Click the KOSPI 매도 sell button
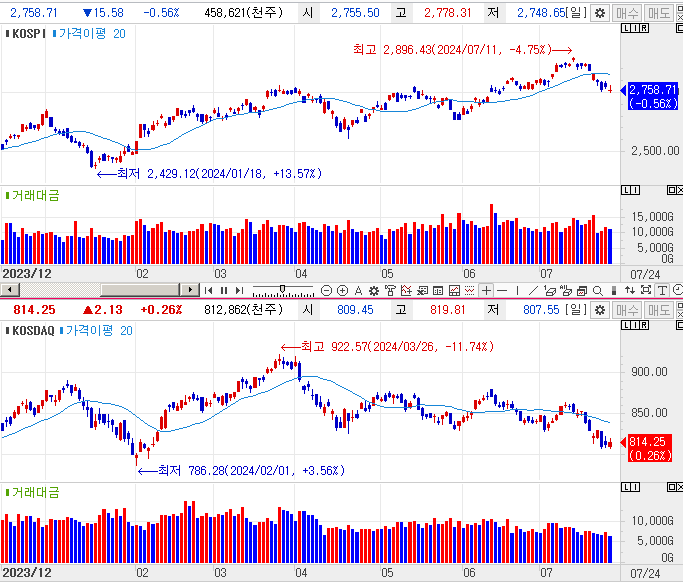Image resolution: width=683 pixels, height=582 pixels. point(659,13)
